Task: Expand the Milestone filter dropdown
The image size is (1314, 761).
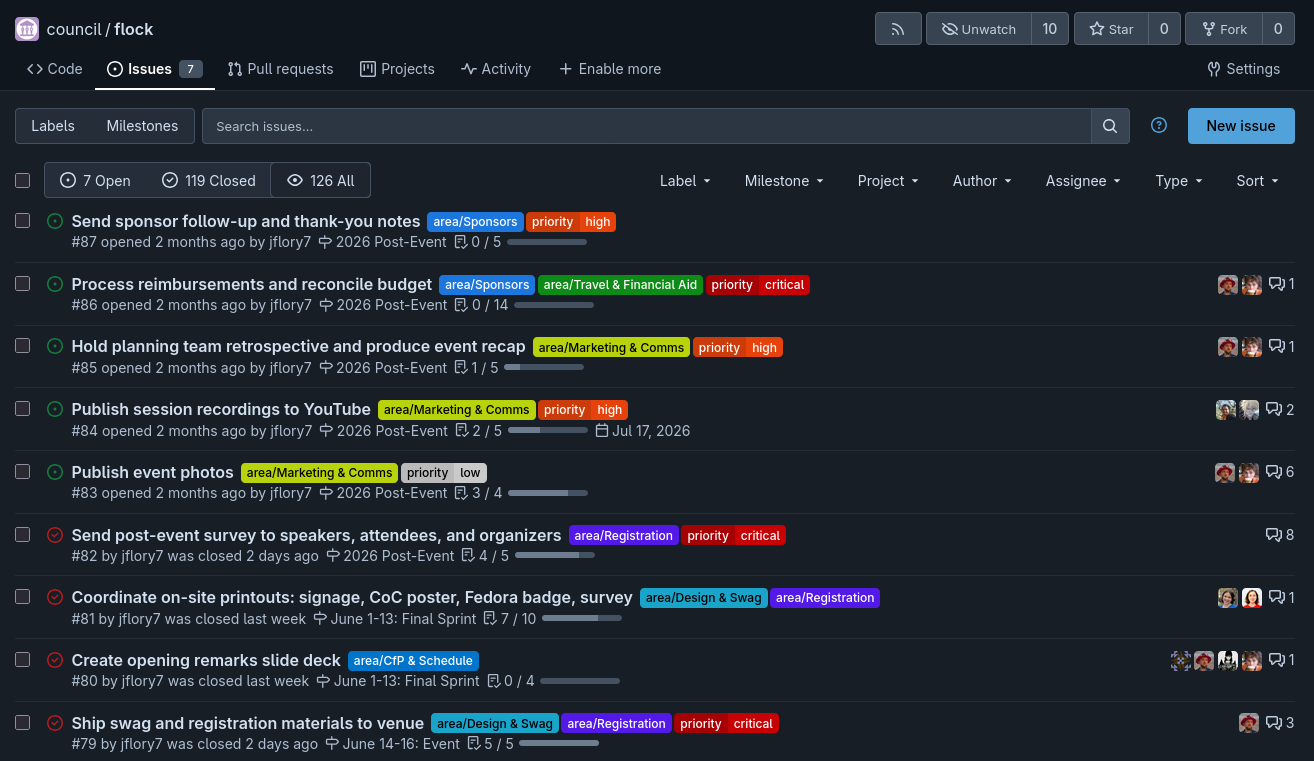Action: point(784,181)
